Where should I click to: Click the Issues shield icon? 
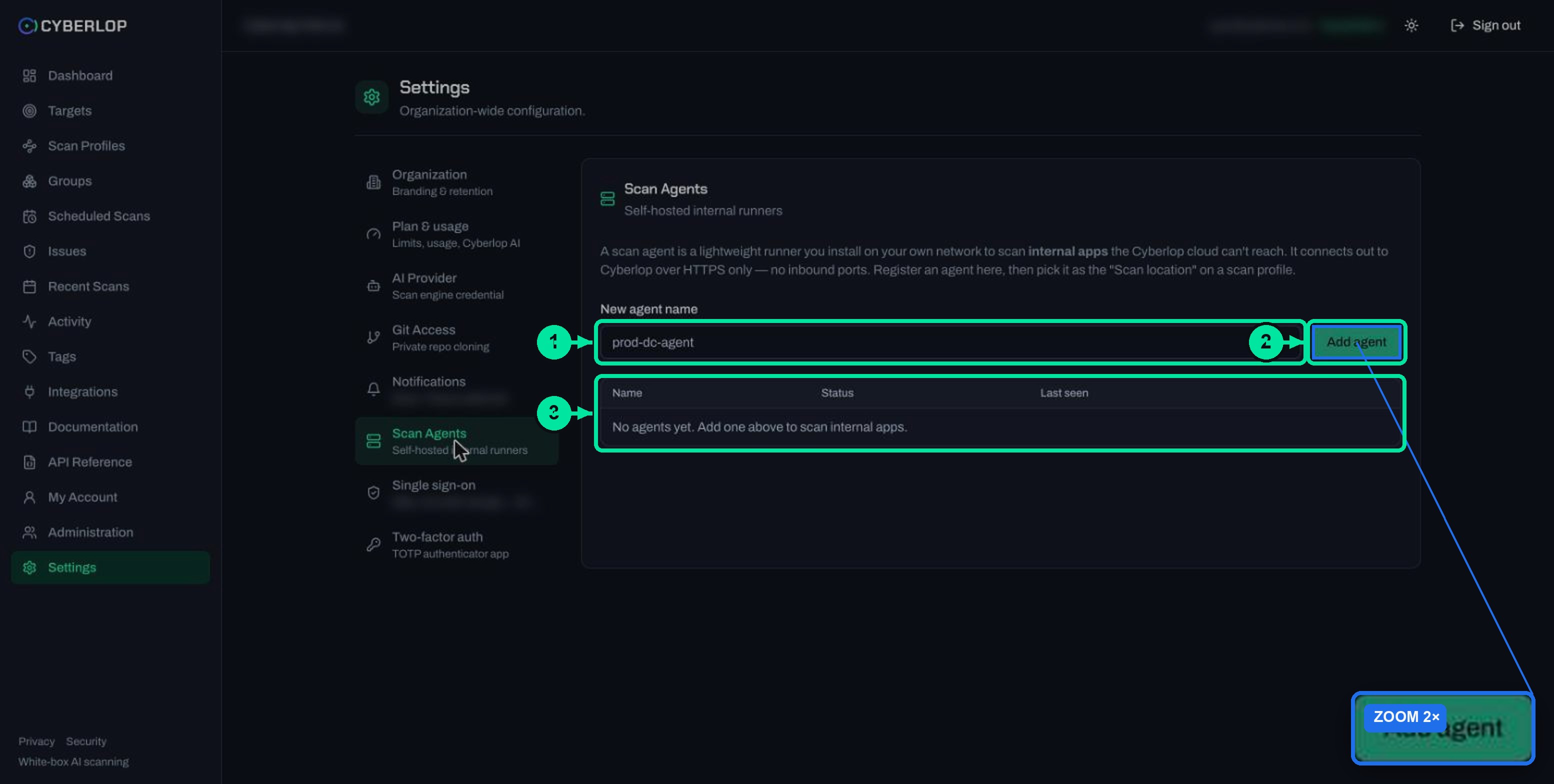[x=29, y=251]
